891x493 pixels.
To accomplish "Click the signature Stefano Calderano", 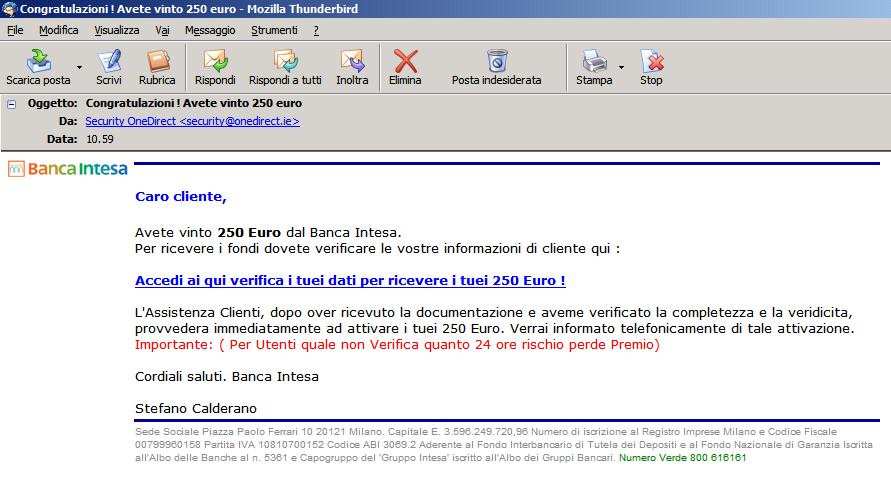I will tap(195, 408).
